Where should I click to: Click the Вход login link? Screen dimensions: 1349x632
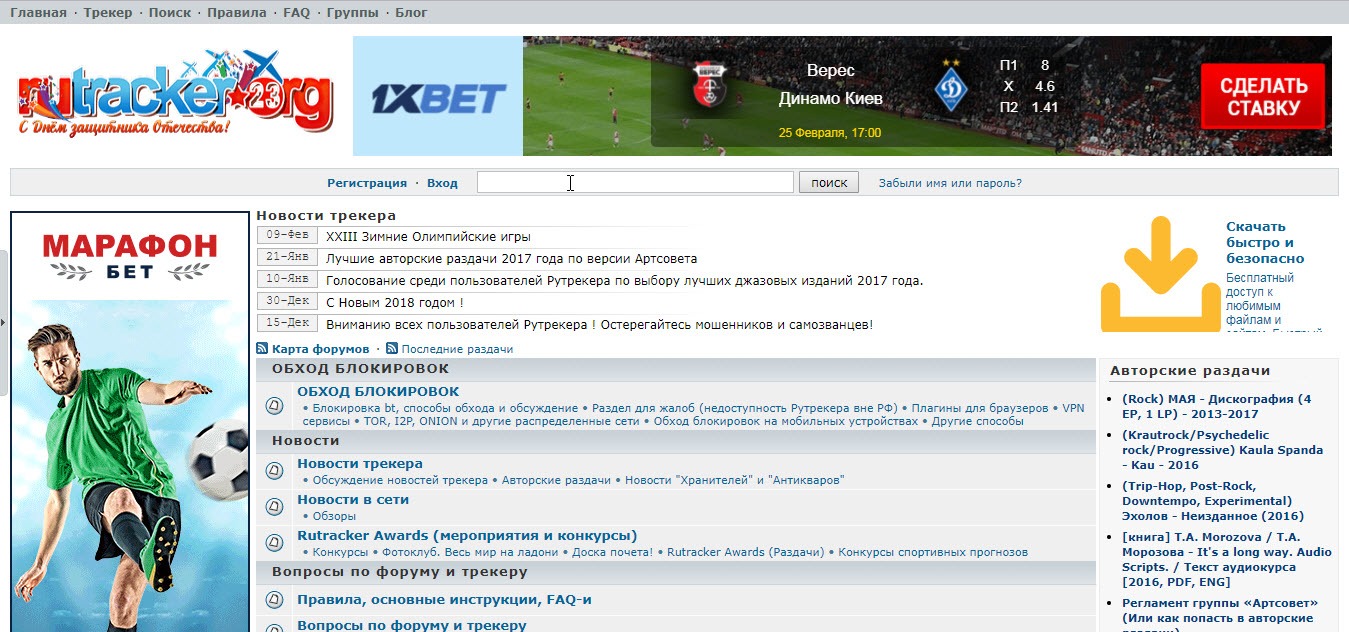point(442,183)
